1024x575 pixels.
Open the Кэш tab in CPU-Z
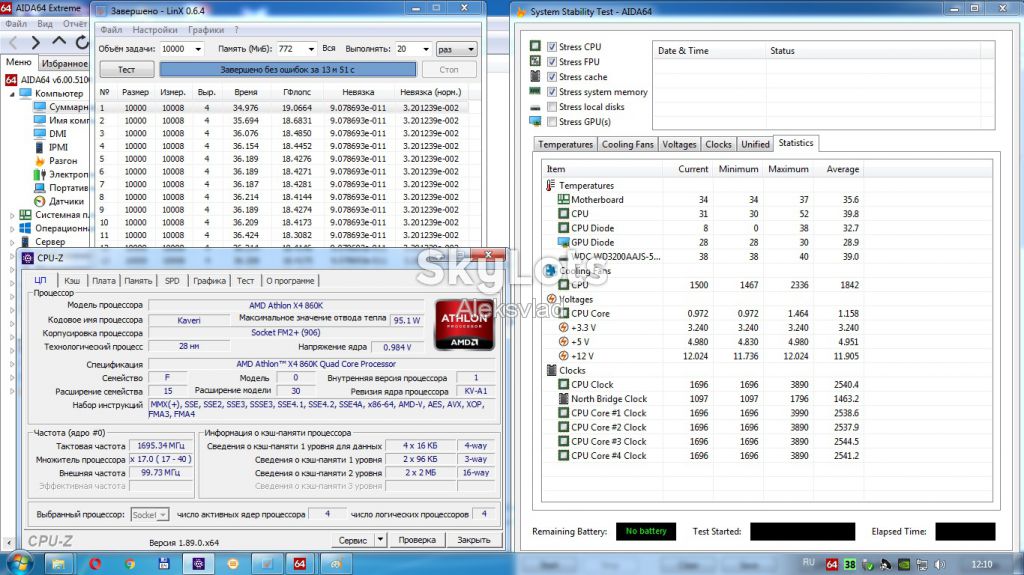pos(72,281)
